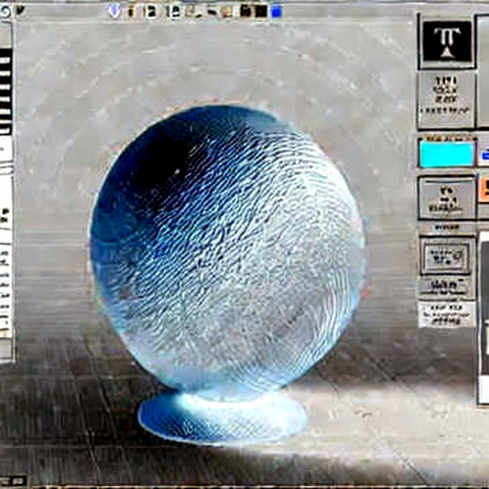The height and width of the screenshot is (489, 489).
Task: Click the sphere's round base stand
Action: click(x=223, y=417)
